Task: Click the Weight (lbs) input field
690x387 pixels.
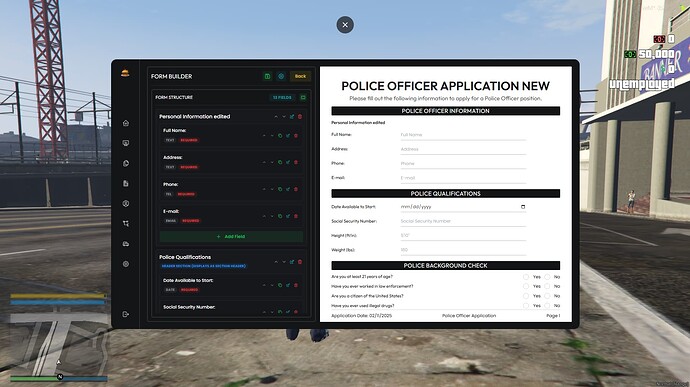Action: pos(463,250)
